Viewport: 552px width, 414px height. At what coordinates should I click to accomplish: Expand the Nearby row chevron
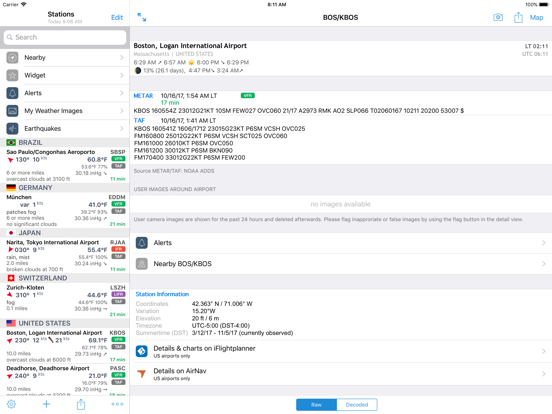coord(121,57)
